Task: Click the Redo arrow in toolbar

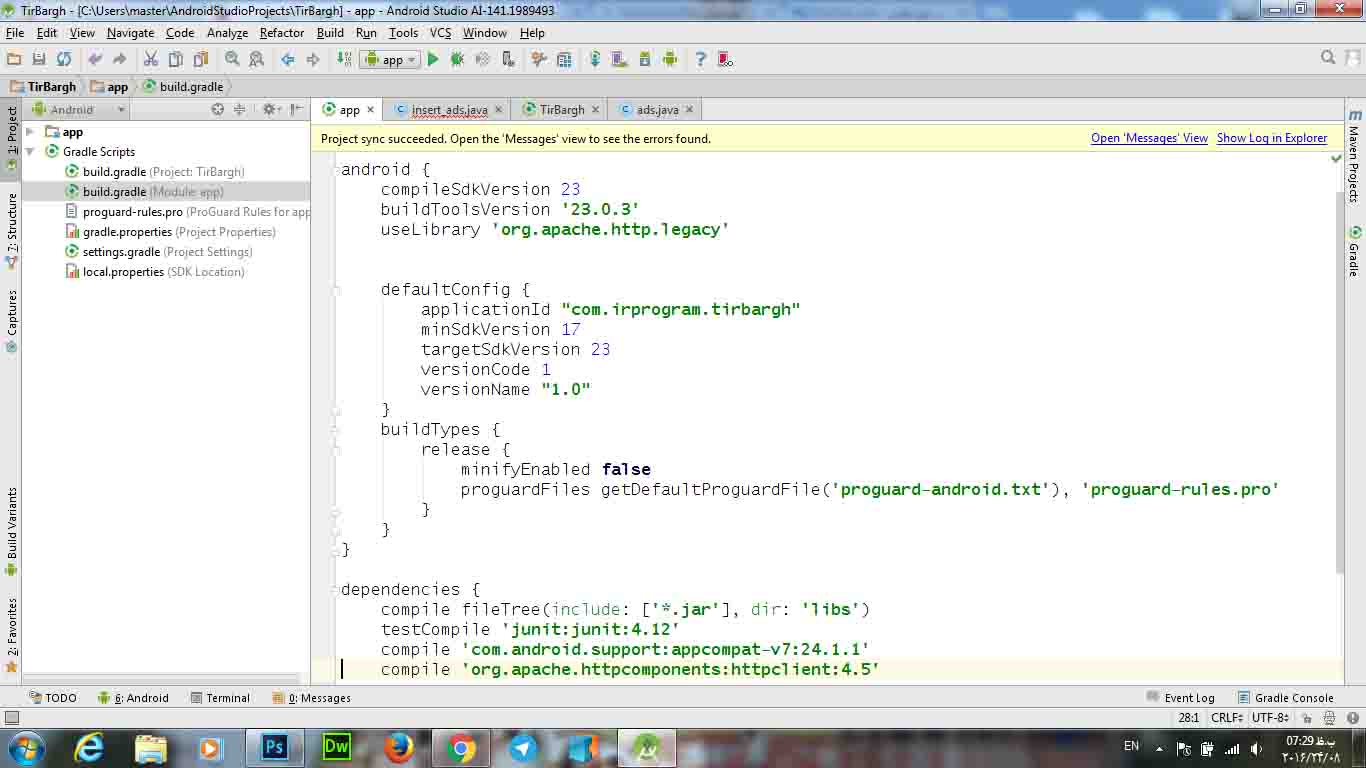Action: [x=120, y=59]
